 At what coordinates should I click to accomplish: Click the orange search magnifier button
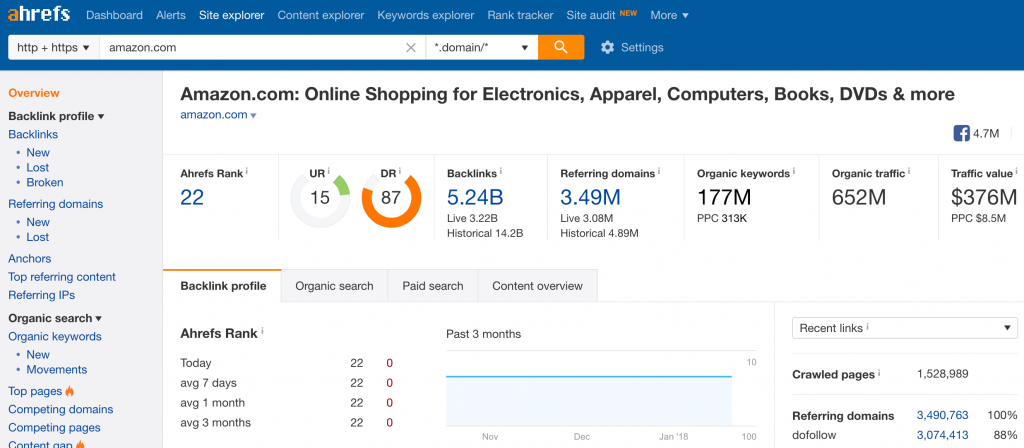[x=561, y=47]
